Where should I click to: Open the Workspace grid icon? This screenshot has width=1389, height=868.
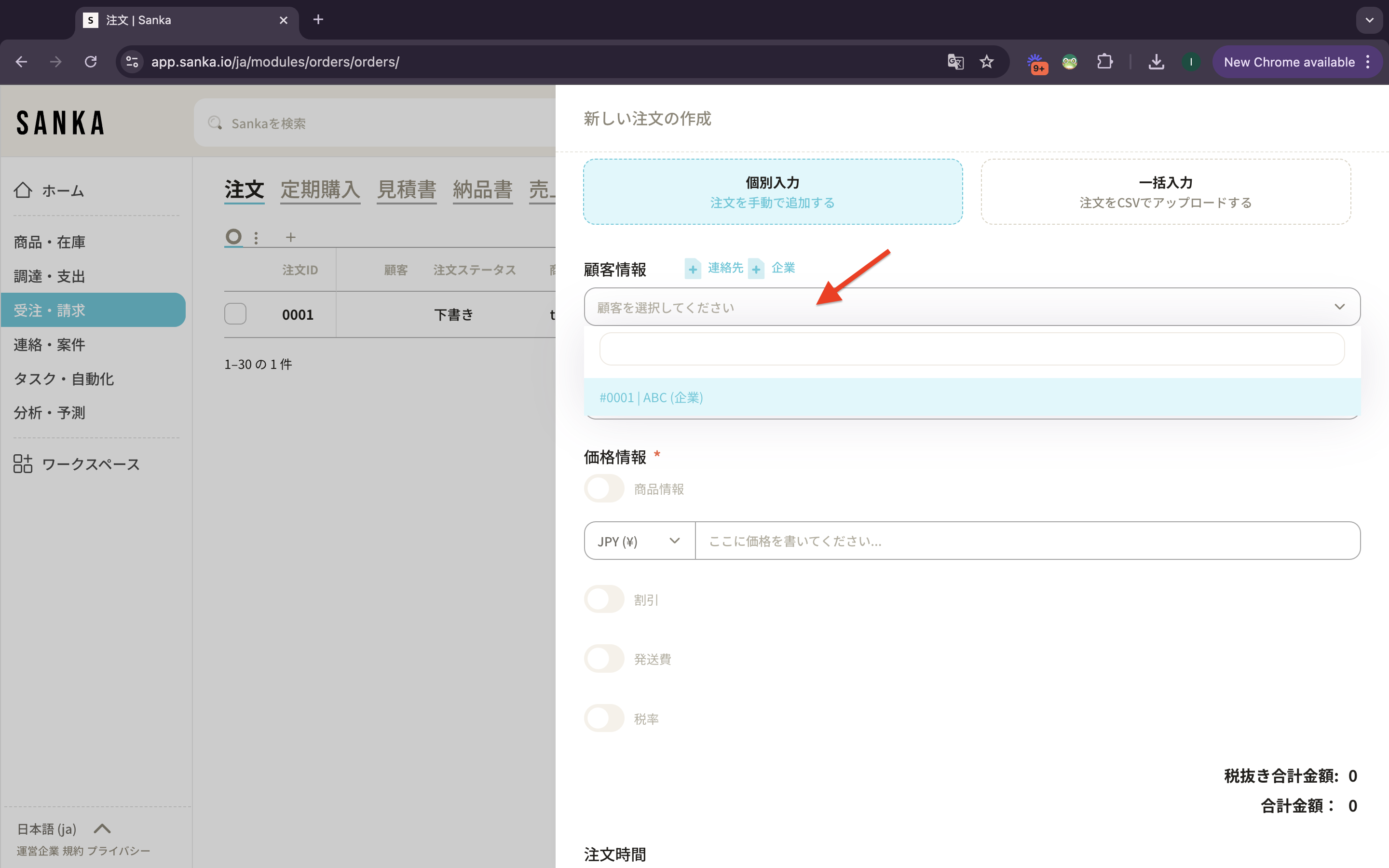coord(23,464)
